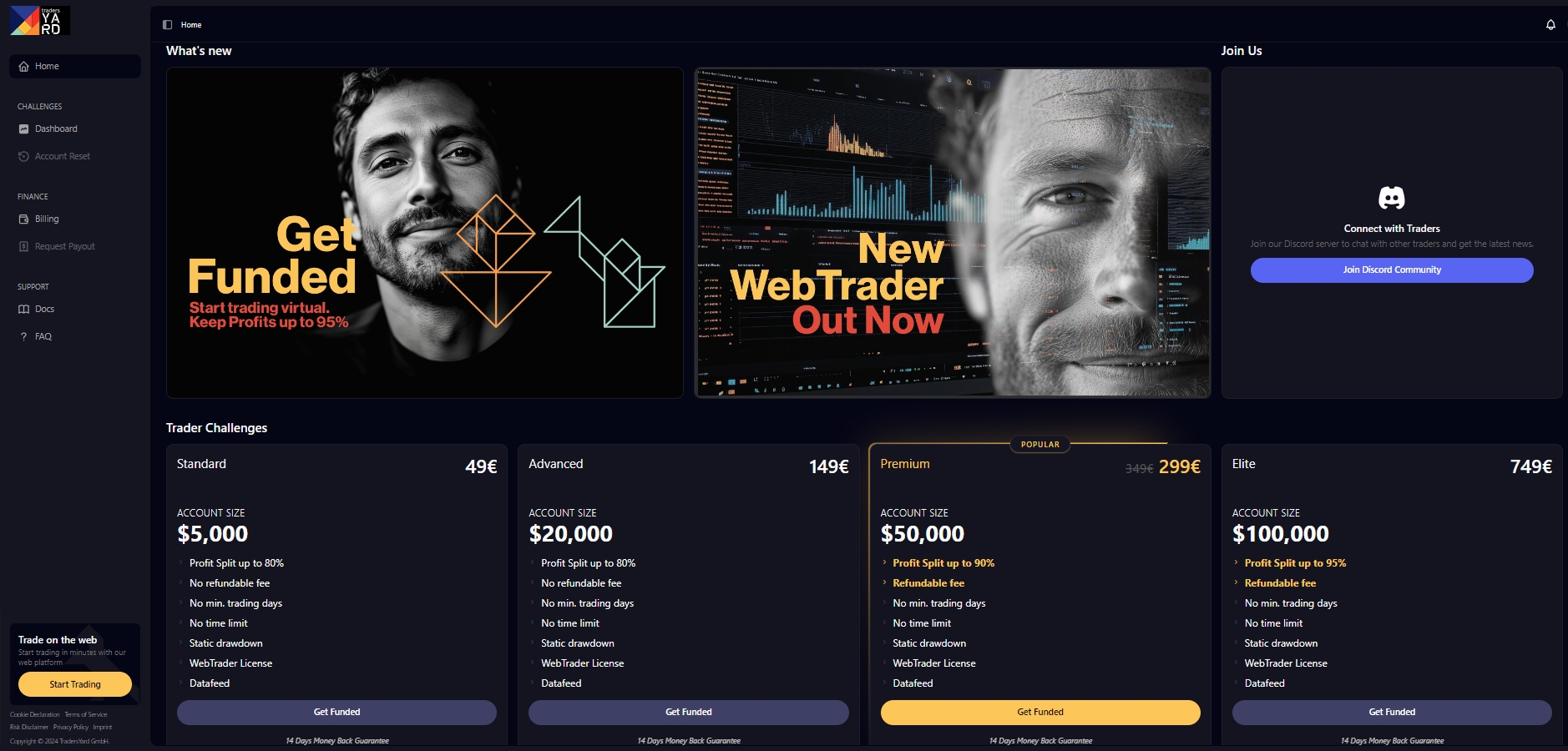Click Start Trading button

coord(75,684)
